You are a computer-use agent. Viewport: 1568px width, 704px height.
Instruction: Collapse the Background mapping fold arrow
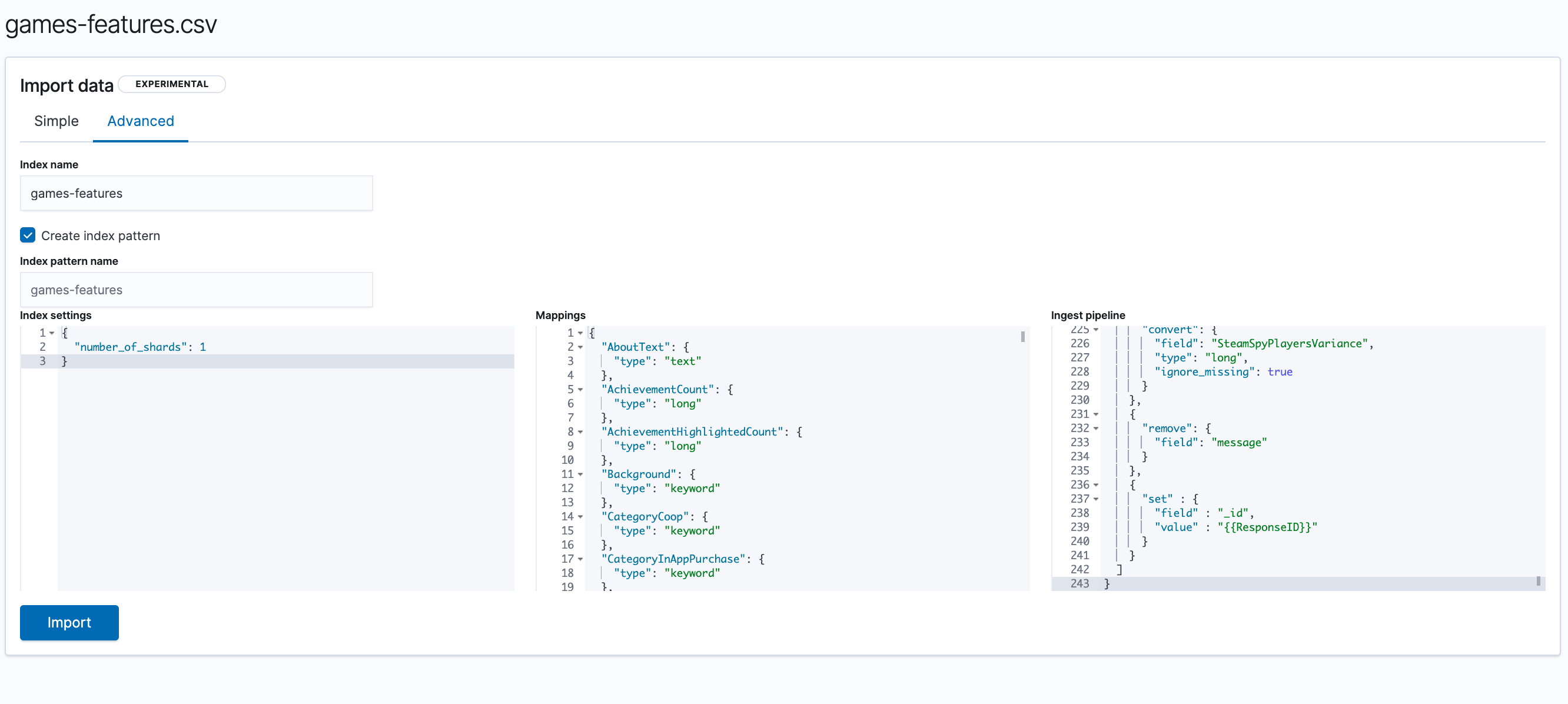point(581,474)
